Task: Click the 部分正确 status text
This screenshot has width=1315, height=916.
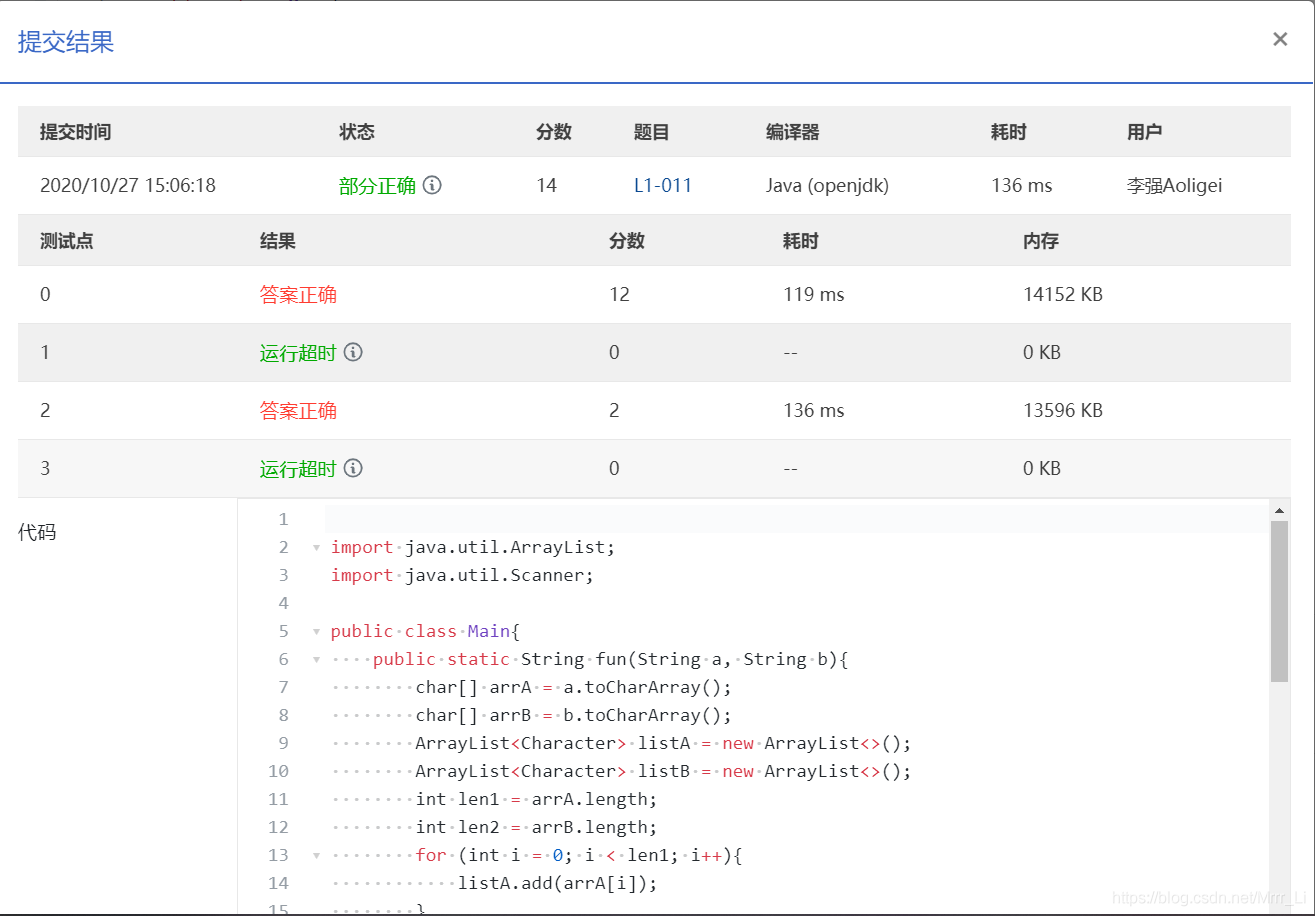Action: coord(377,185)
